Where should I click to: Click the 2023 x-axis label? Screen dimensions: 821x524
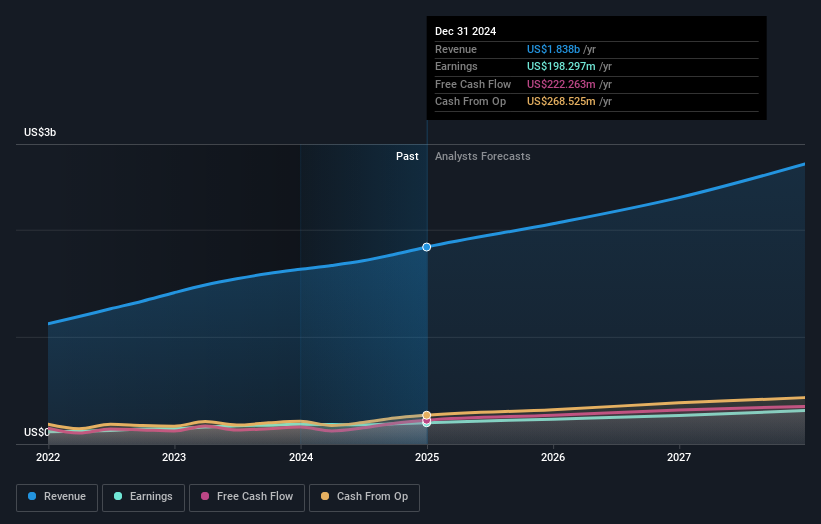point(174,457)
